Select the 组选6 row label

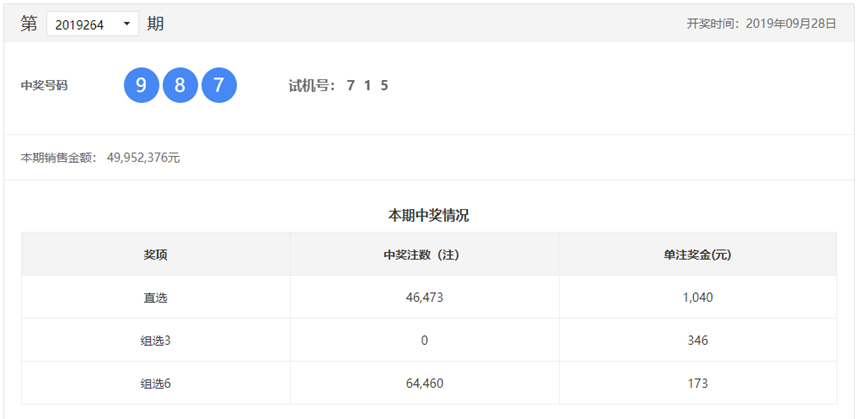tap(155, 384)
